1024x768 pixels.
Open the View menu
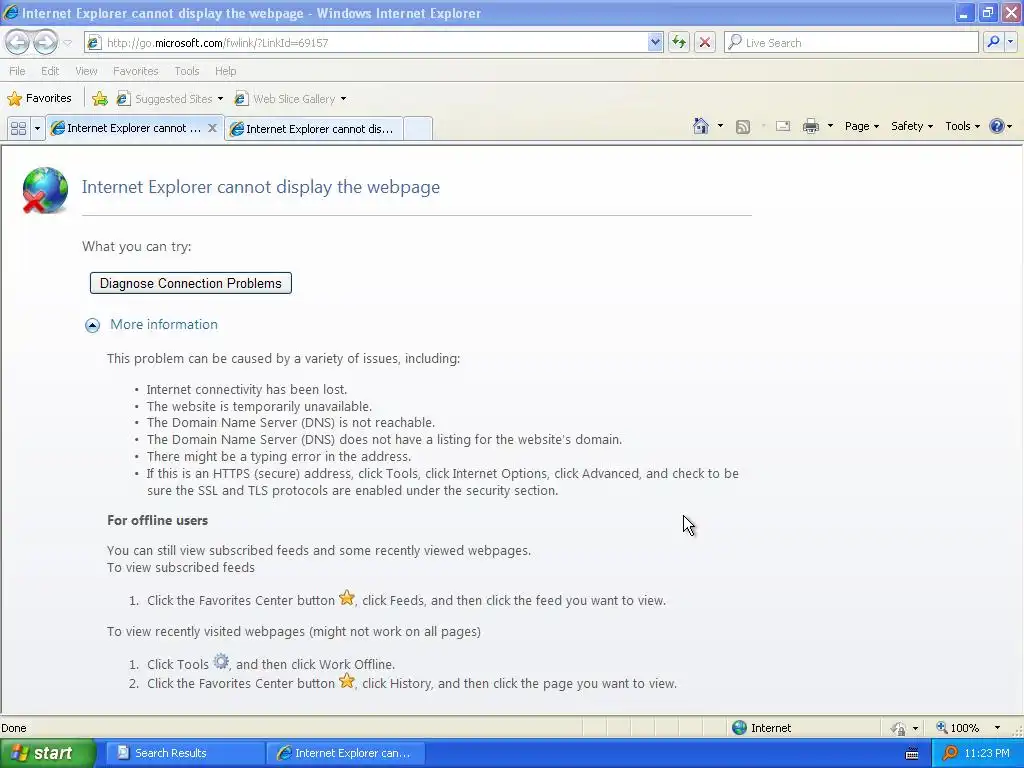coord(86,71)
